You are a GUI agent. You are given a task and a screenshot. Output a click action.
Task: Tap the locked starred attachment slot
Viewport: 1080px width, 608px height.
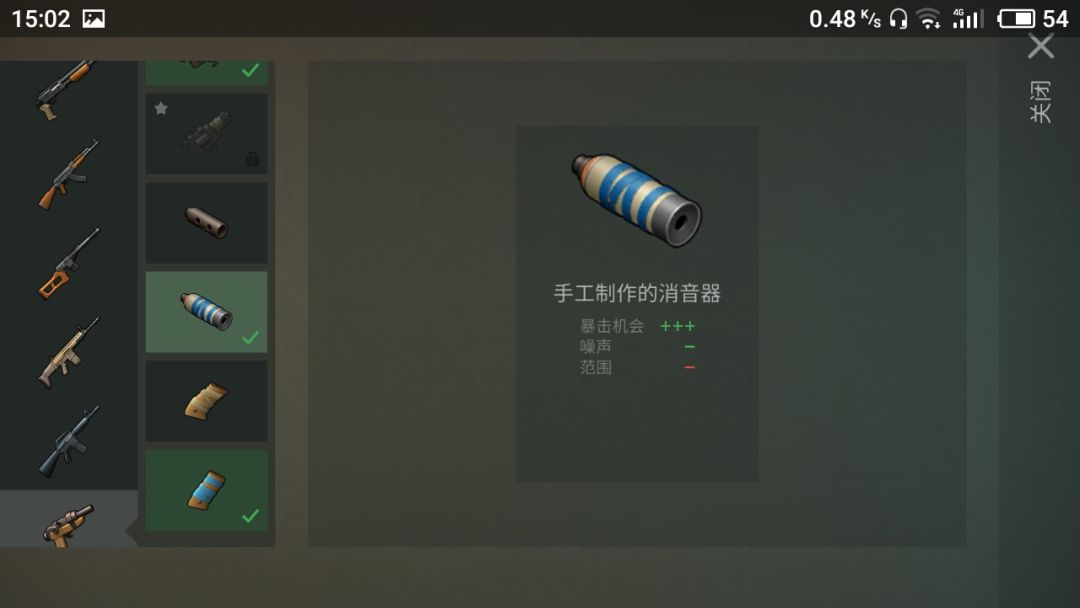point(207,134)
